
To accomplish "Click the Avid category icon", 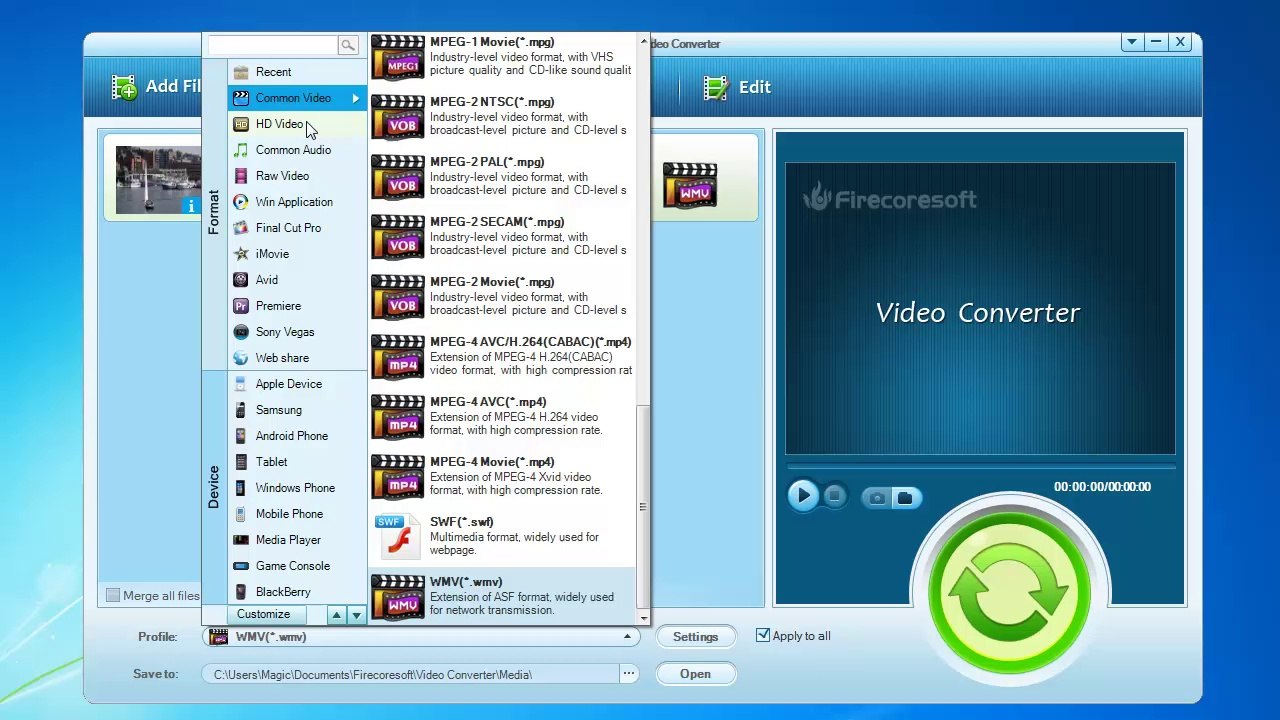I will pos(240,280).
